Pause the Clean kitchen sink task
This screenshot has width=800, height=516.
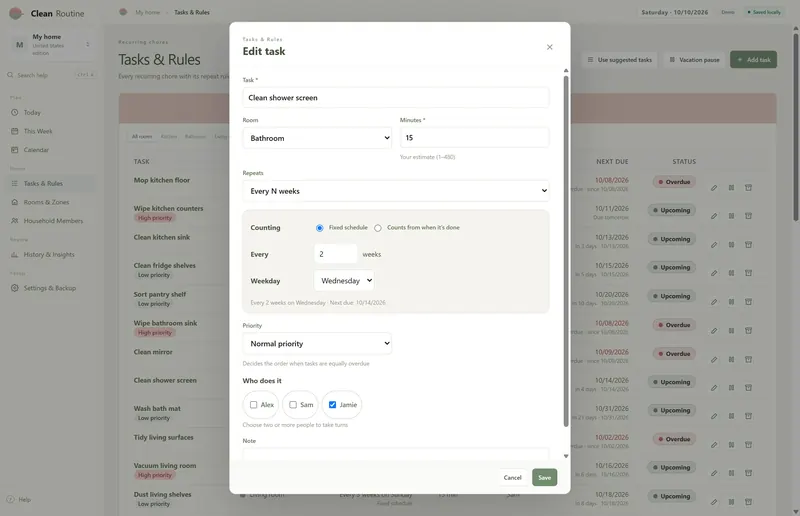(x=731, y=244)
